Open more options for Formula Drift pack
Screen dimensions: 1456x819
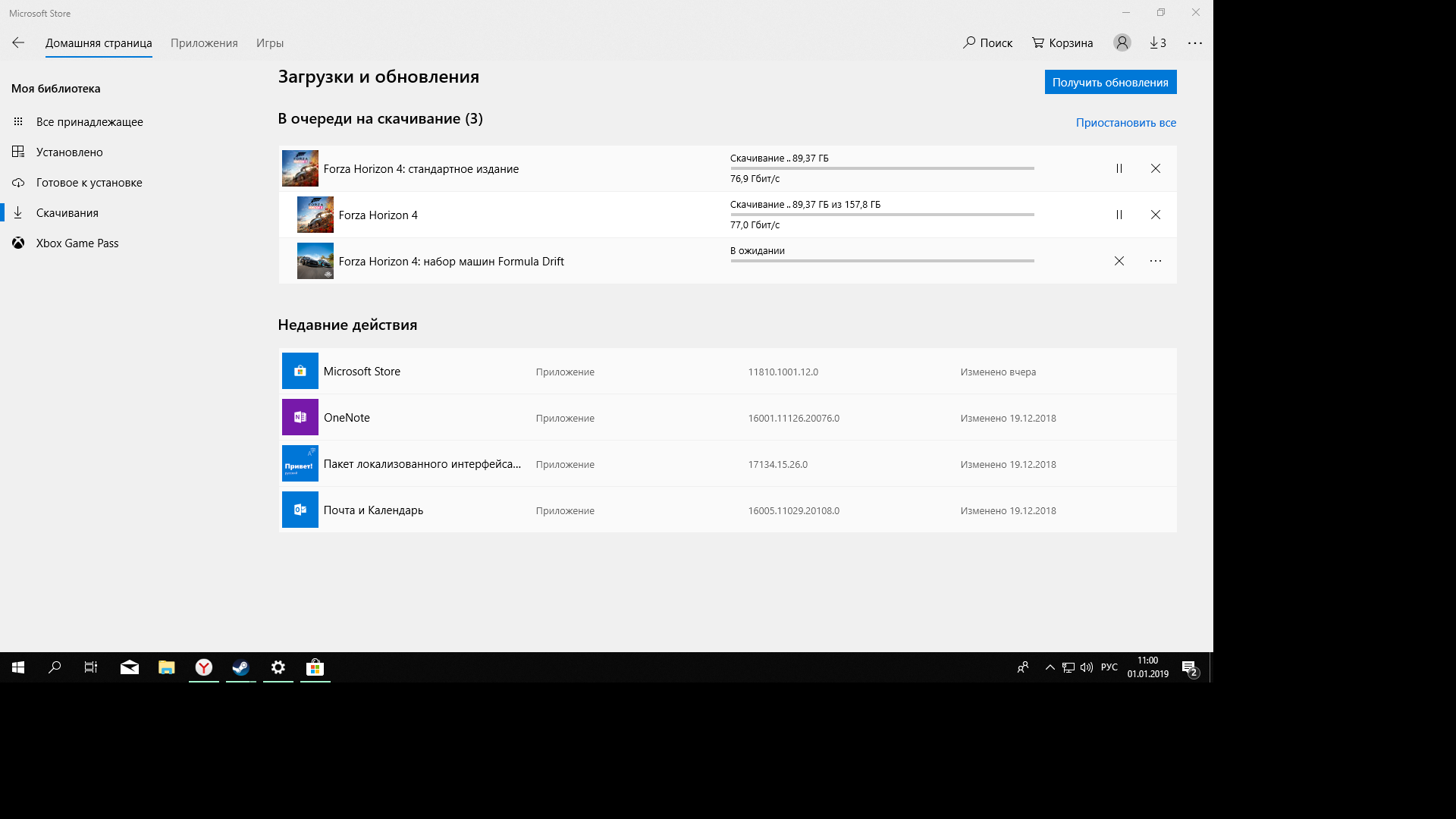(x=1156, y=261)
